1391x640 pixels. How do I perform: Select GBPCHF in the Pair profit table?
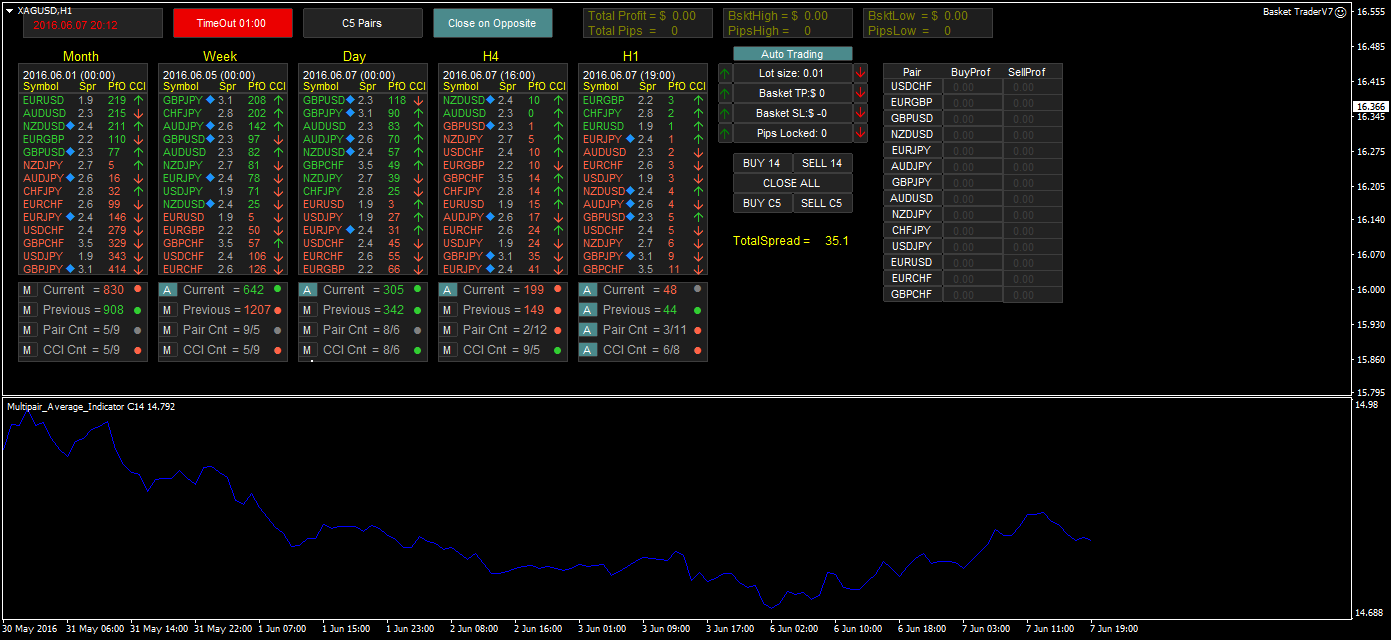point(912,295)
